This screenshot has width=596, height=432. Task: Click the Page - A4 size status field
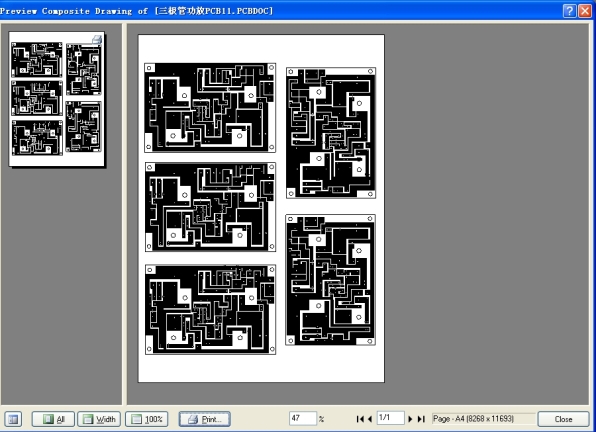coord(483,419)
